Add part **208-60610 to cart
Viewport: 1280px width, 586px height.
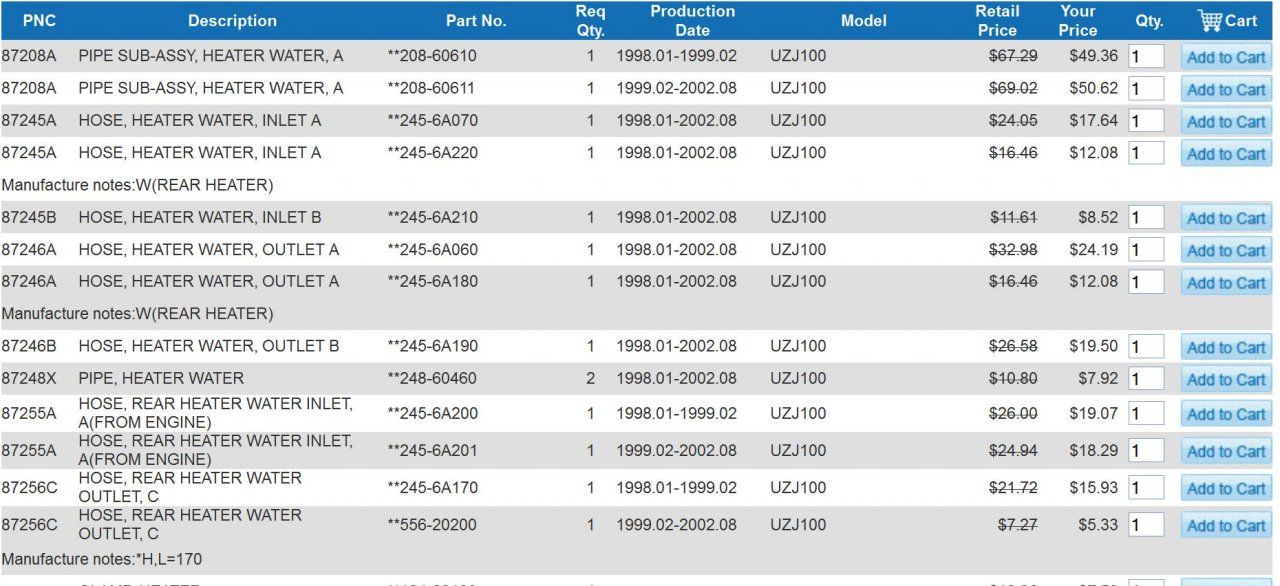coord(1226,57)
